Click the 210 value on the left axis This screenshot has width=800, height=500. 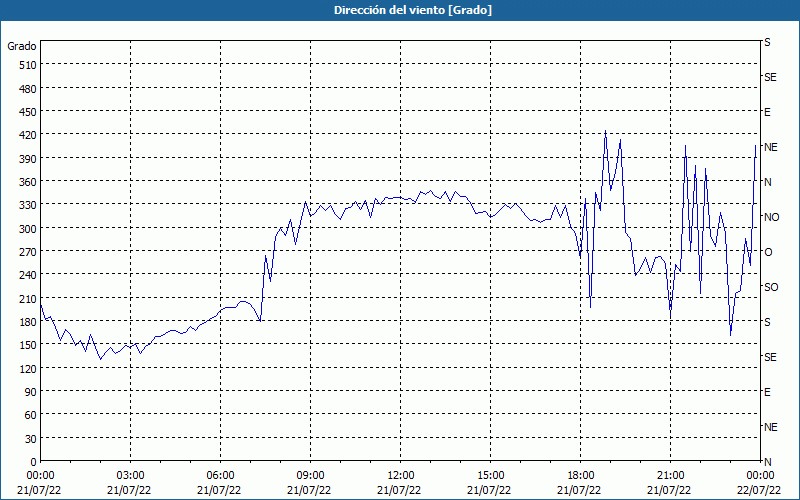pyautogui.click(x=28, y=298)
